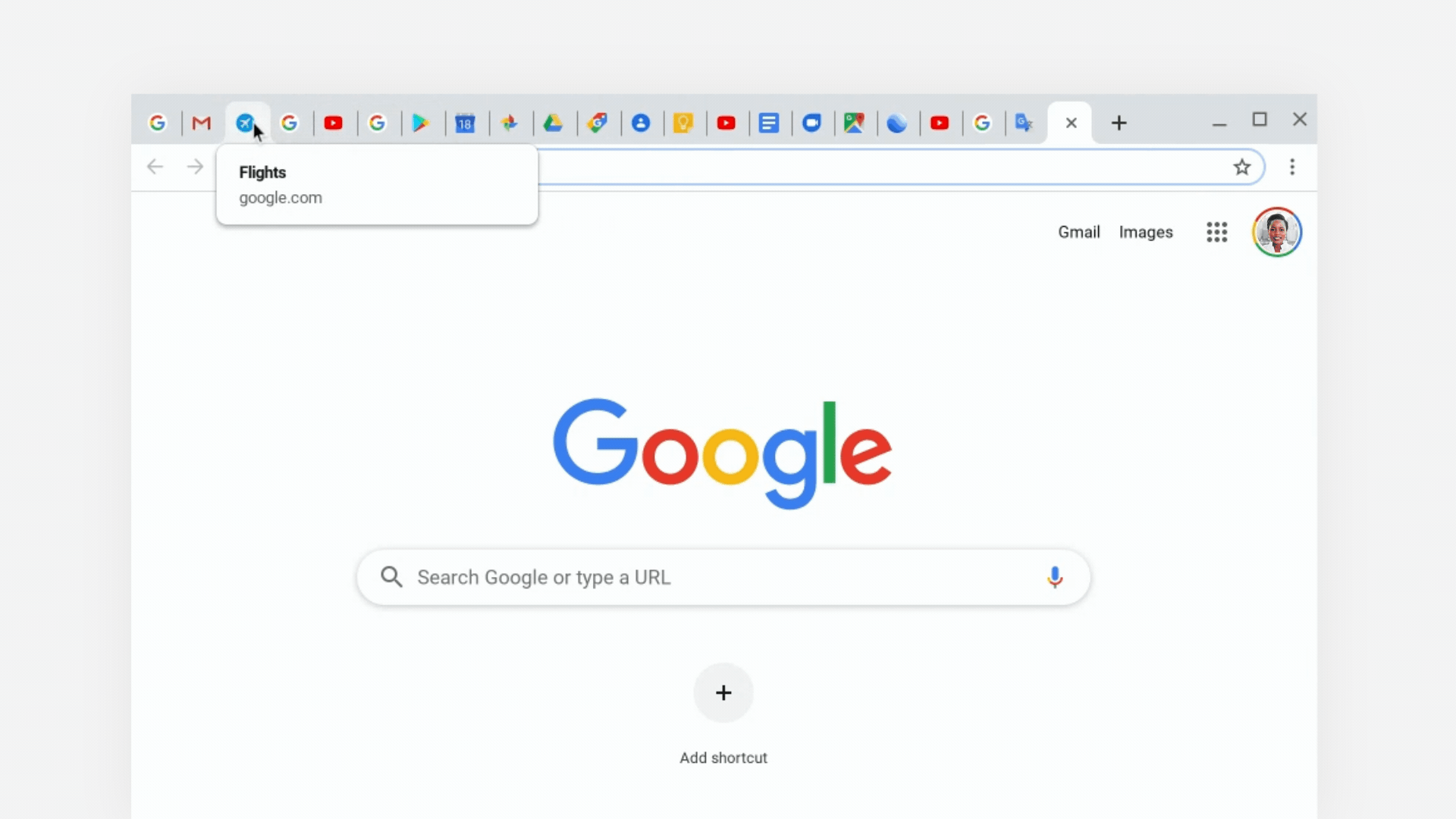1456x819 pixels.
Task: Open YouTube bookmark
Action: 334,122
